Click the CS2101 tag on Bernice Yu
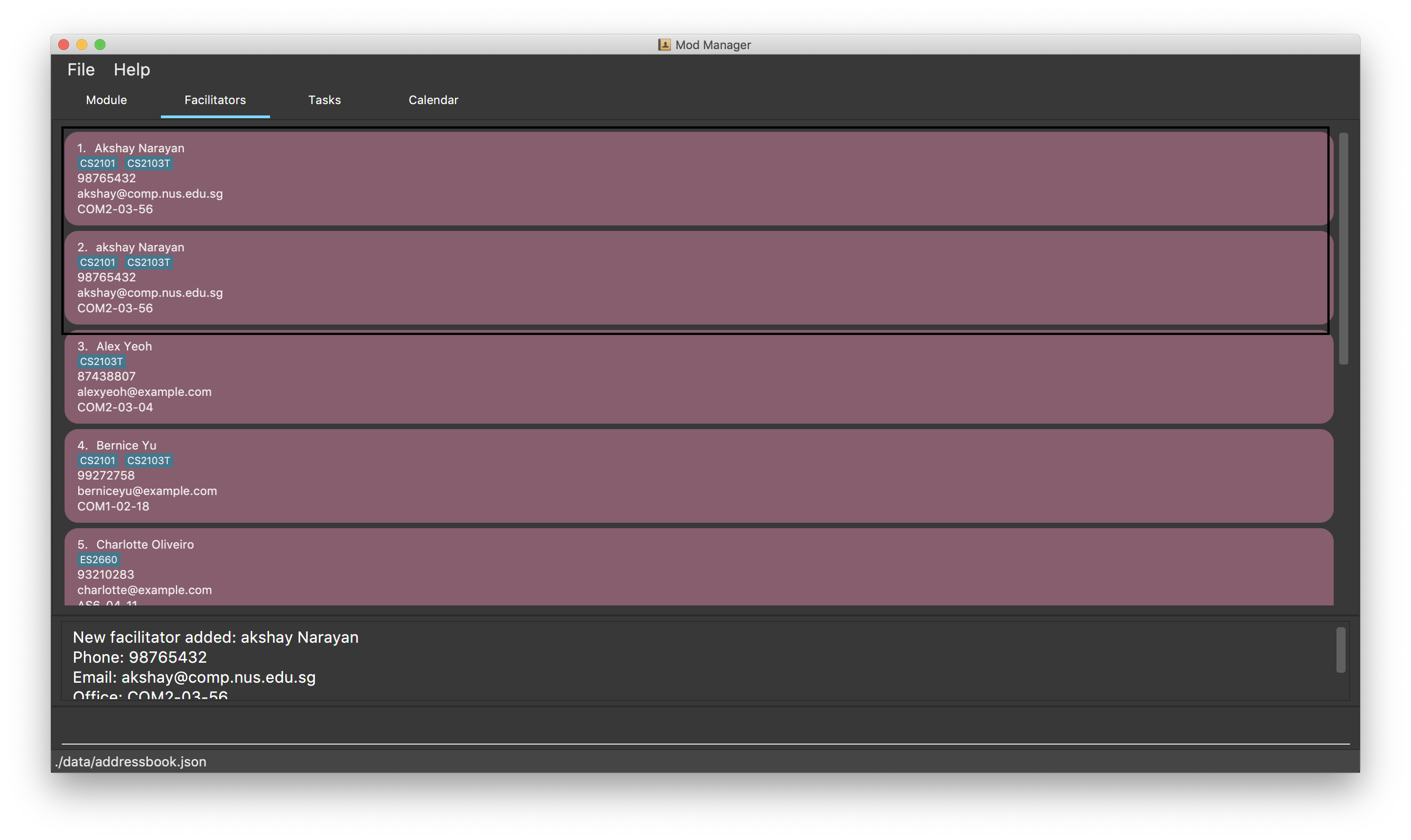The width and height of the screenshot is (1411, 840). [97, 461]
